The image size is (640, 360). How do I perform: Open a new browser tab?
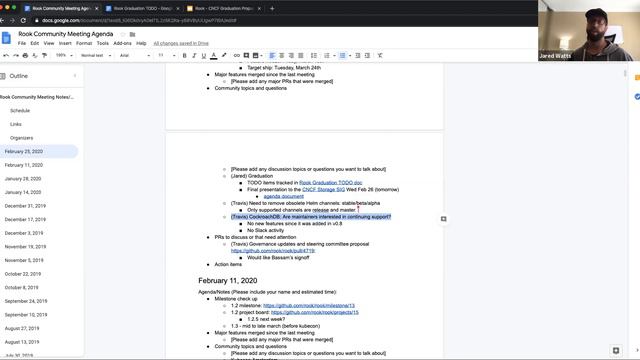[272, 8]
